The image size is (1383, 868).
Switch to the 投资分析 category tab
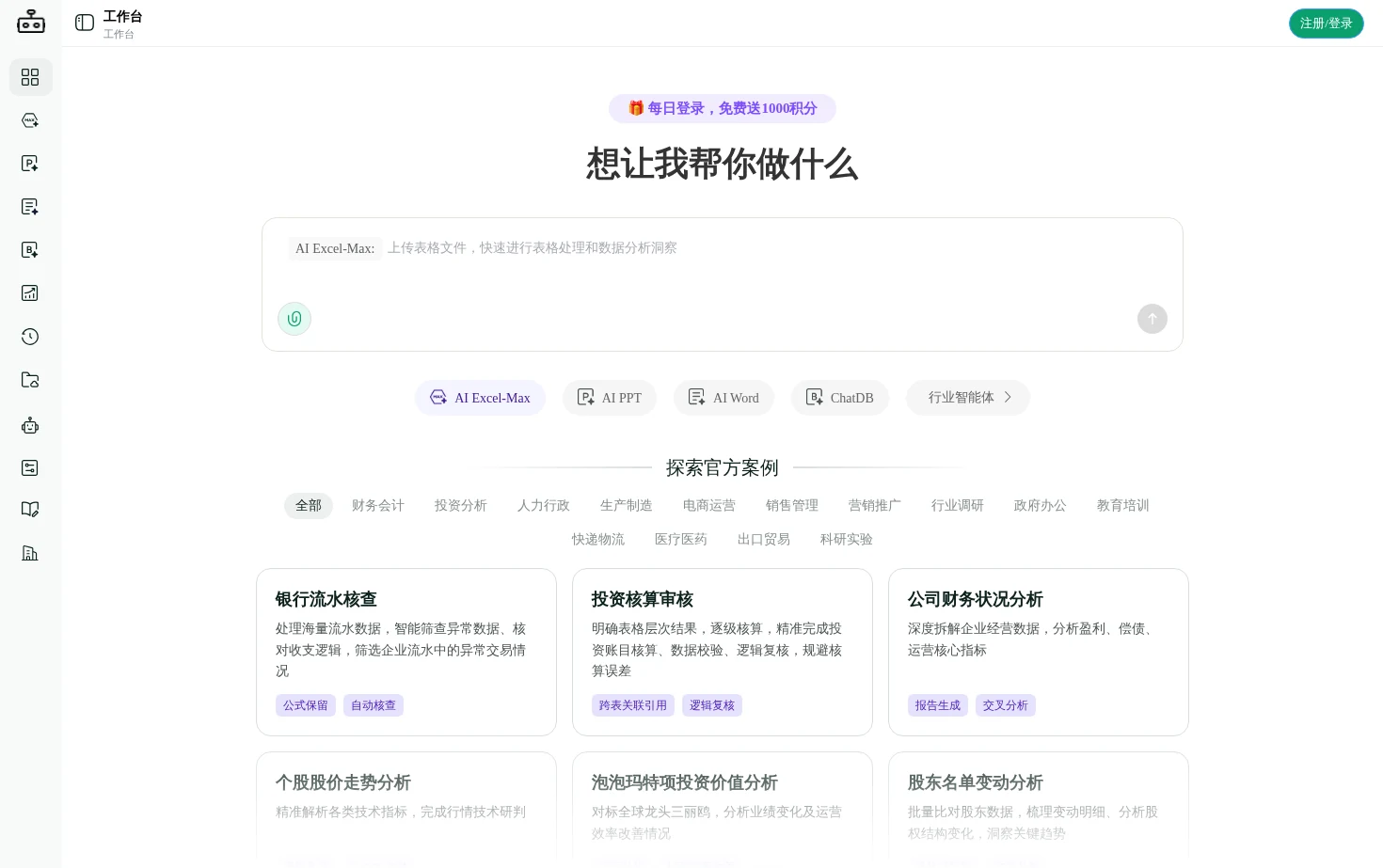(x=461, y=506)
